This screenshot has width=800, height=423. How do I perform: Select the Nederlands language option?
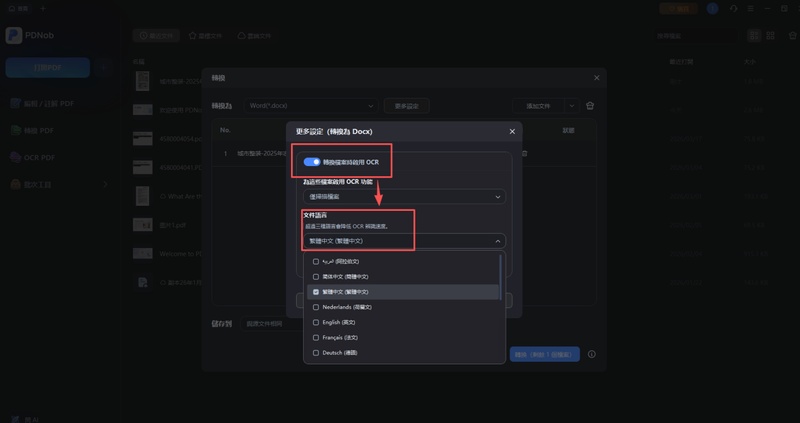tap(345, 307)
